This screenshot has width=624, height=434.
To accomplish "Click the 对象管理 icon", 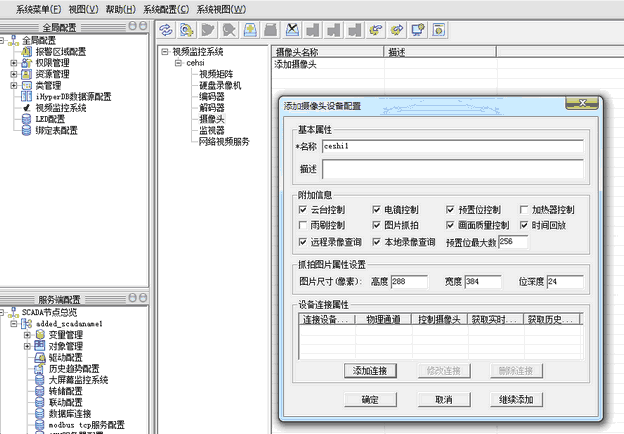I will (40, 346).
